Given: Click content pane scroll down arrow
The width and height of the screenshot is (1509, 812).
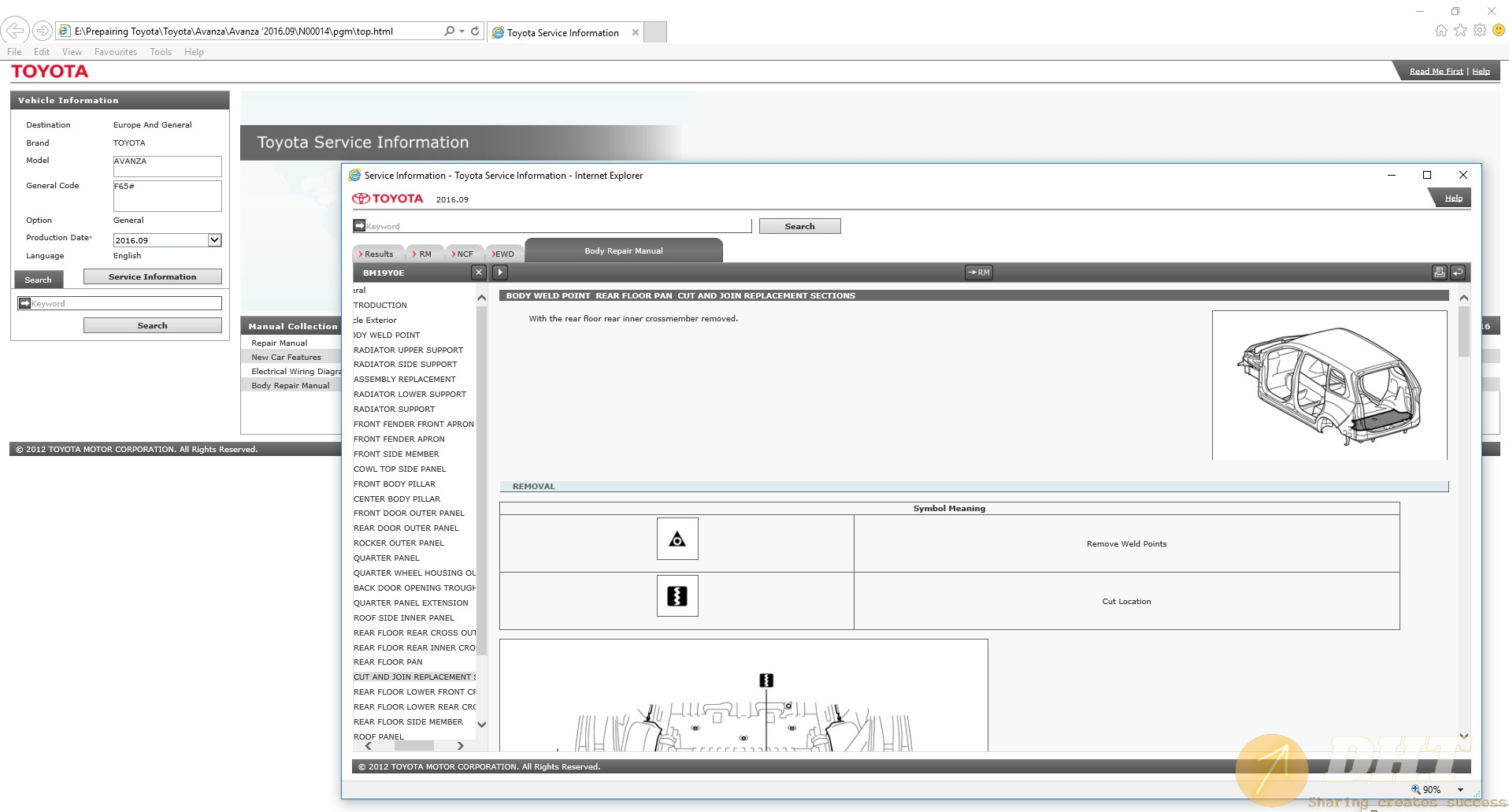Looking at the screenshot, I should click(x=1464, y=736).
